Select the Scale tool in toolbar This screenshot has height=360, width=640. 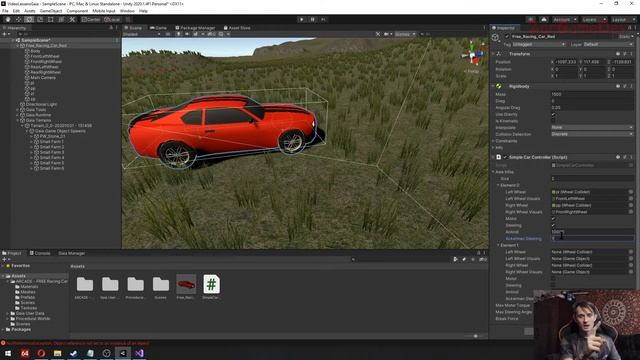coord(40,19)
